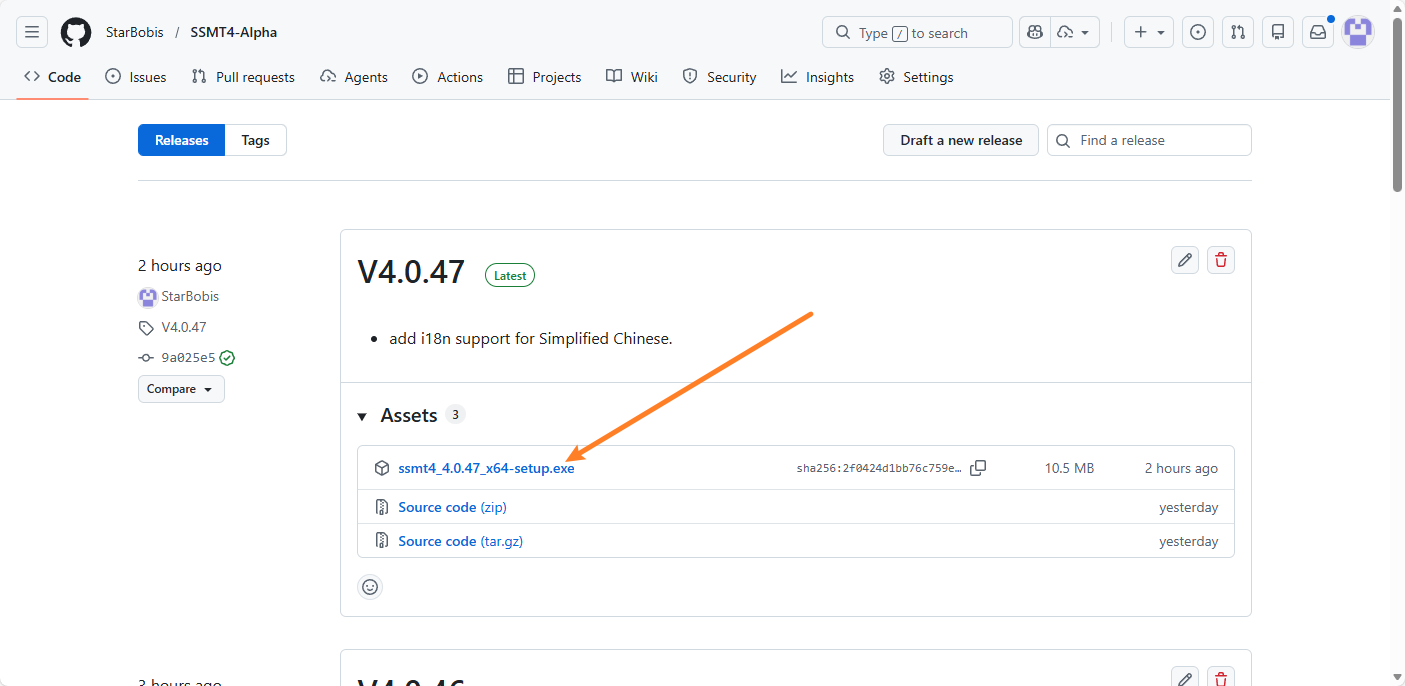1405x686 pixels.
Task: Click the page vertical scrollbar
Action: pyautogui.click(x=1398, y=103)
